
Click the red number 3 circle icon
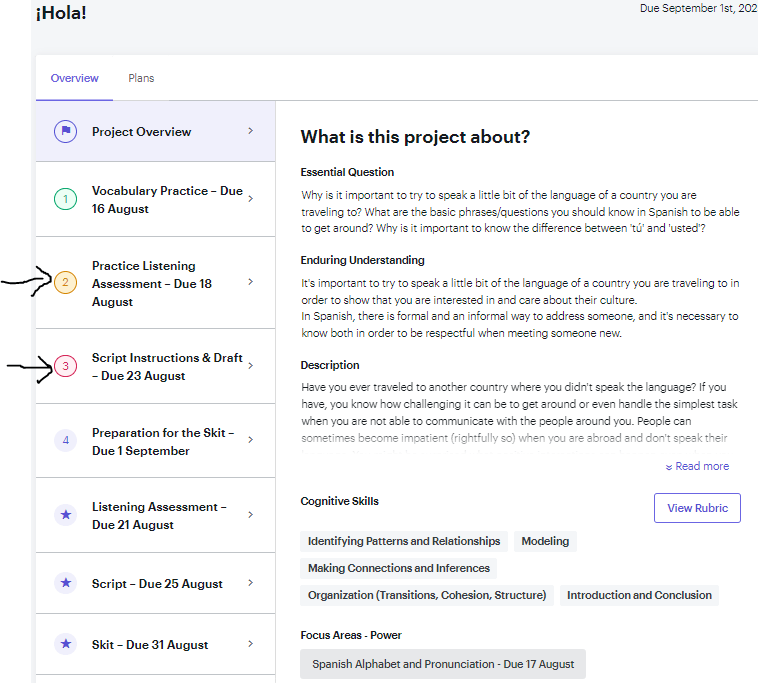point(65,367)
